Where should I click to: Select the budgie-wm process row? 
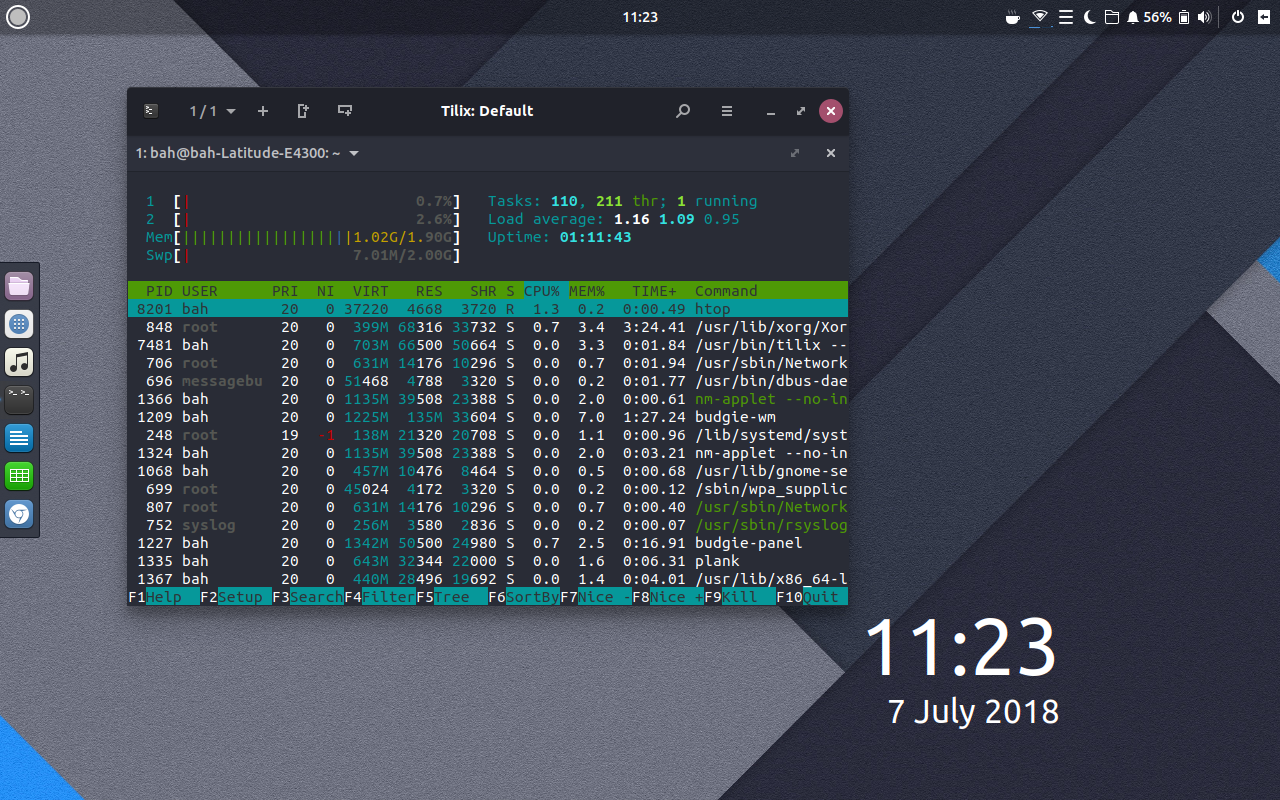(488, 417)
